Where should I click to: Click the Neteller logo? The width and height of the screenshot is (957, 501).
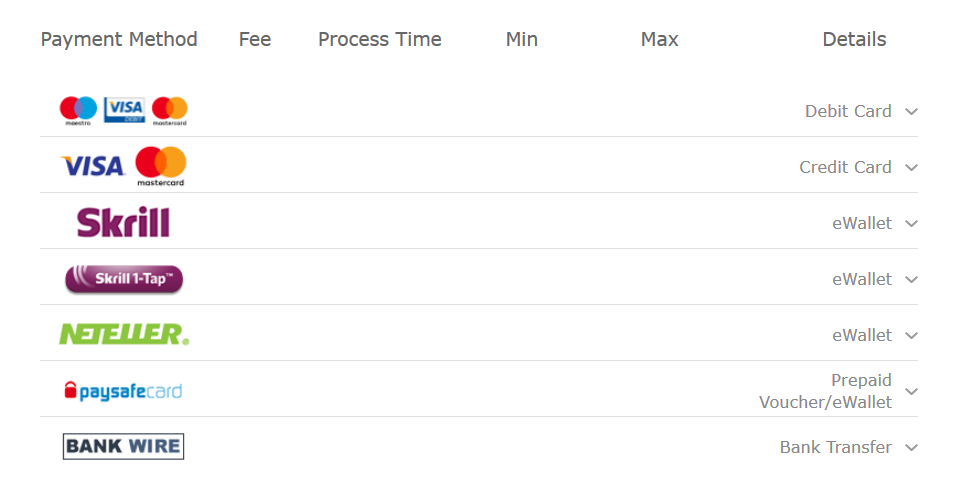pyautogui.click(x=124, y=334)
